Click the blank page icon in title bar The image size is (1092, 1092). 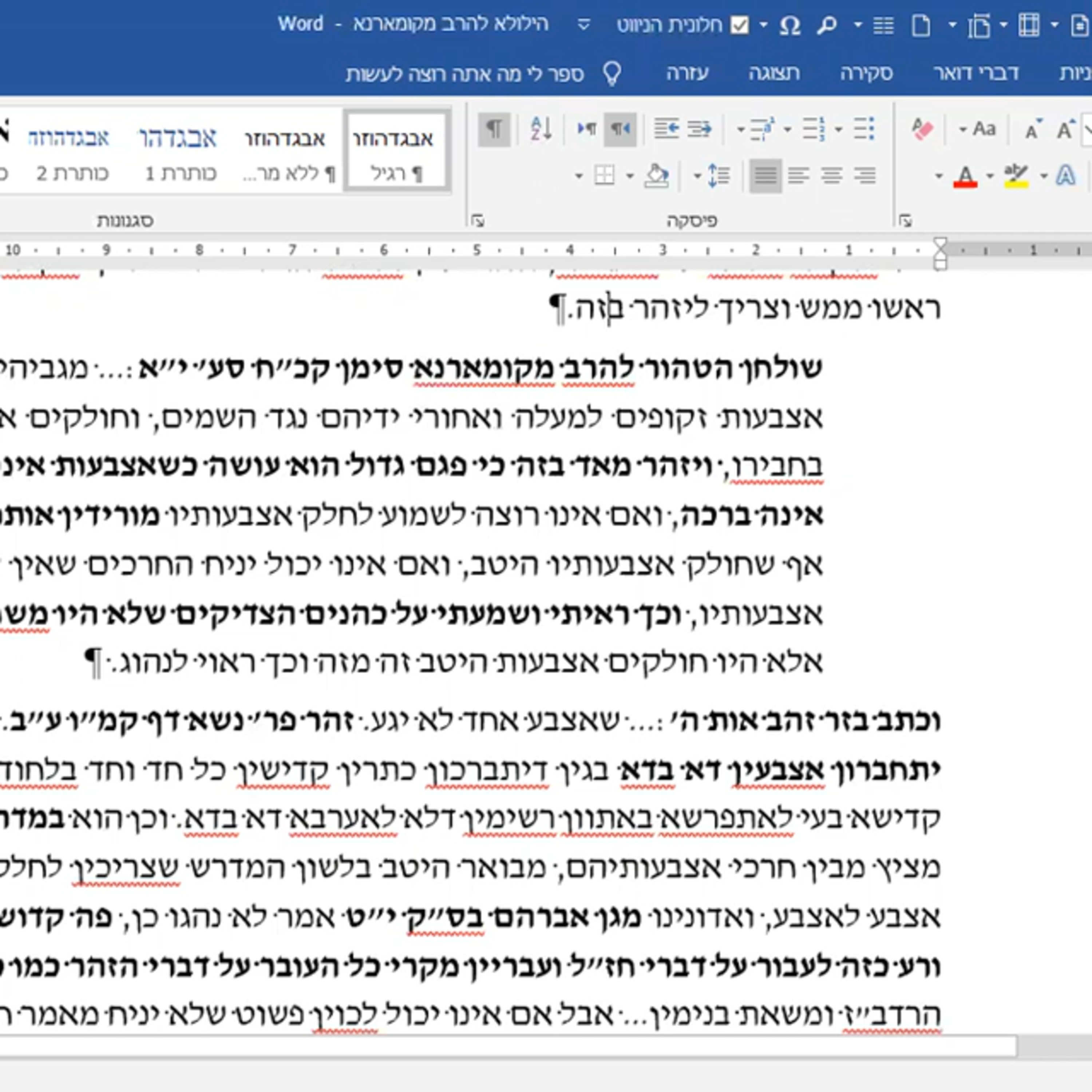point(921,25)
